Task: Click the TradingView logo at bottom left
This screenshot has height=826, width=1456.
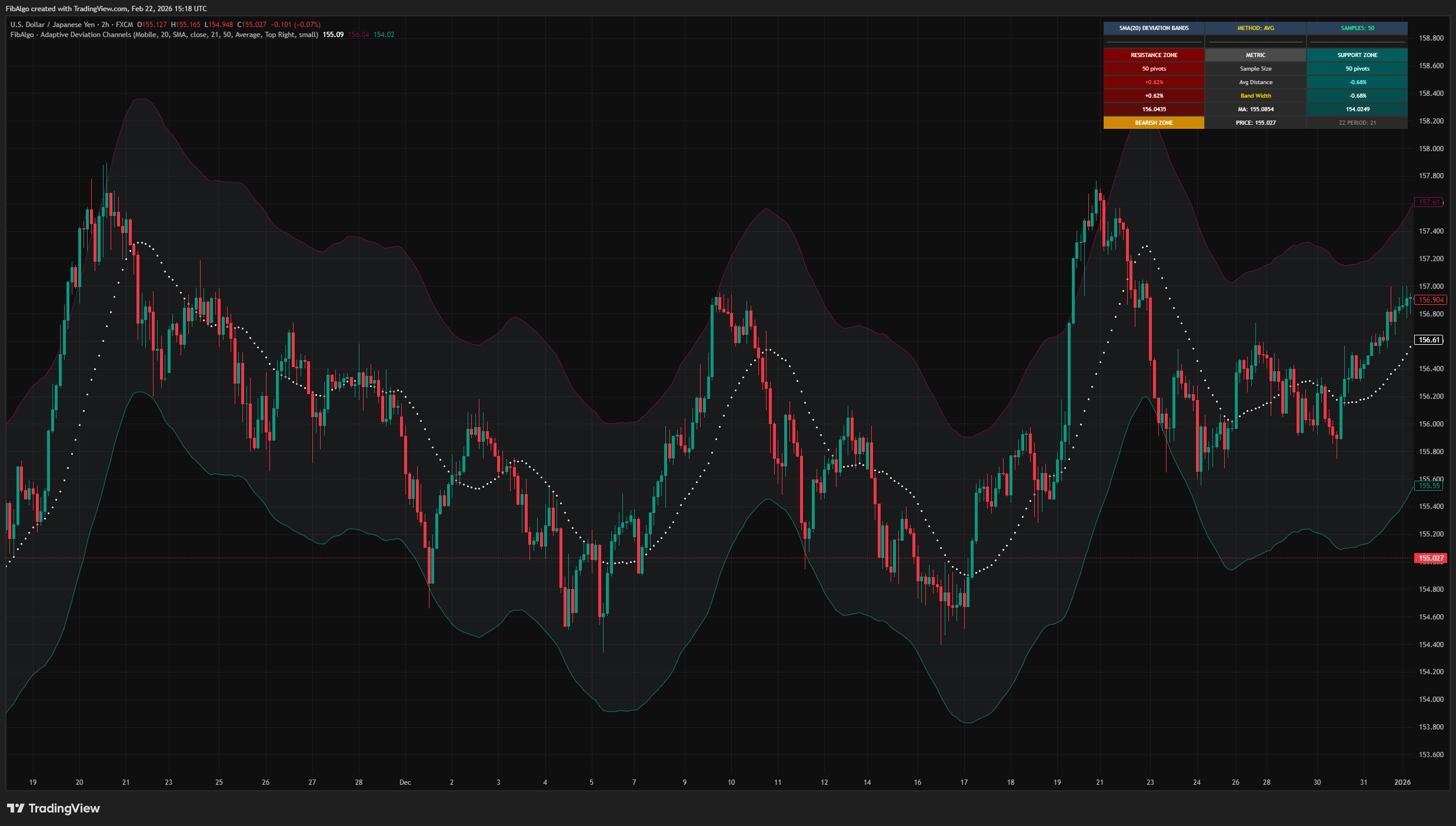Action: 54,808
